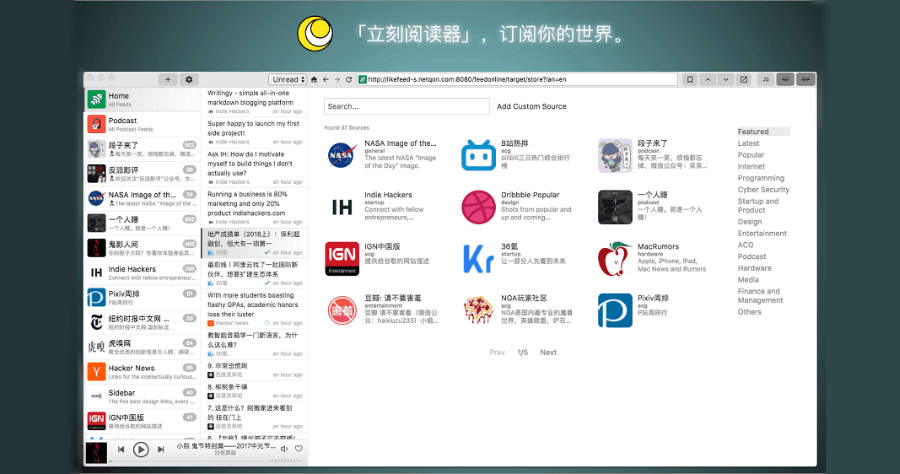Open Pixiv周排 feed in sidebar

click(x=142, y=297)
